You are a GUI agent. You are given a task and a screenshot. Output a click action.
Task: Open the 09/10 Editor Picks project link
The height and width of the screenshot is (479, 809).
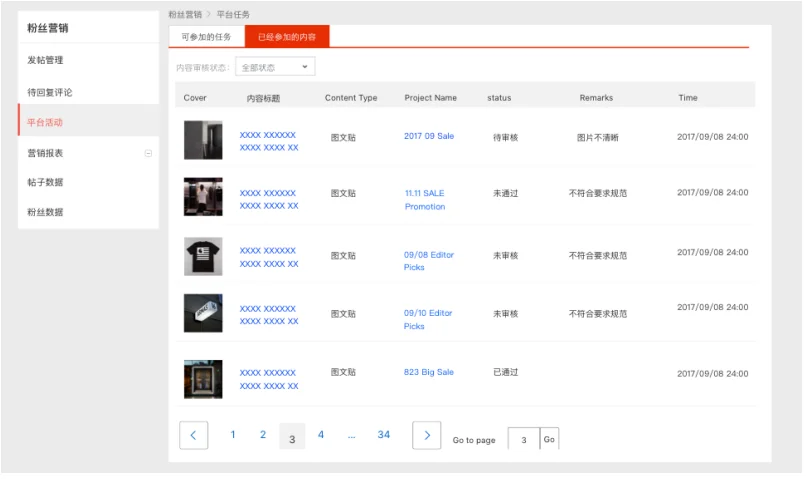point(428,320)
